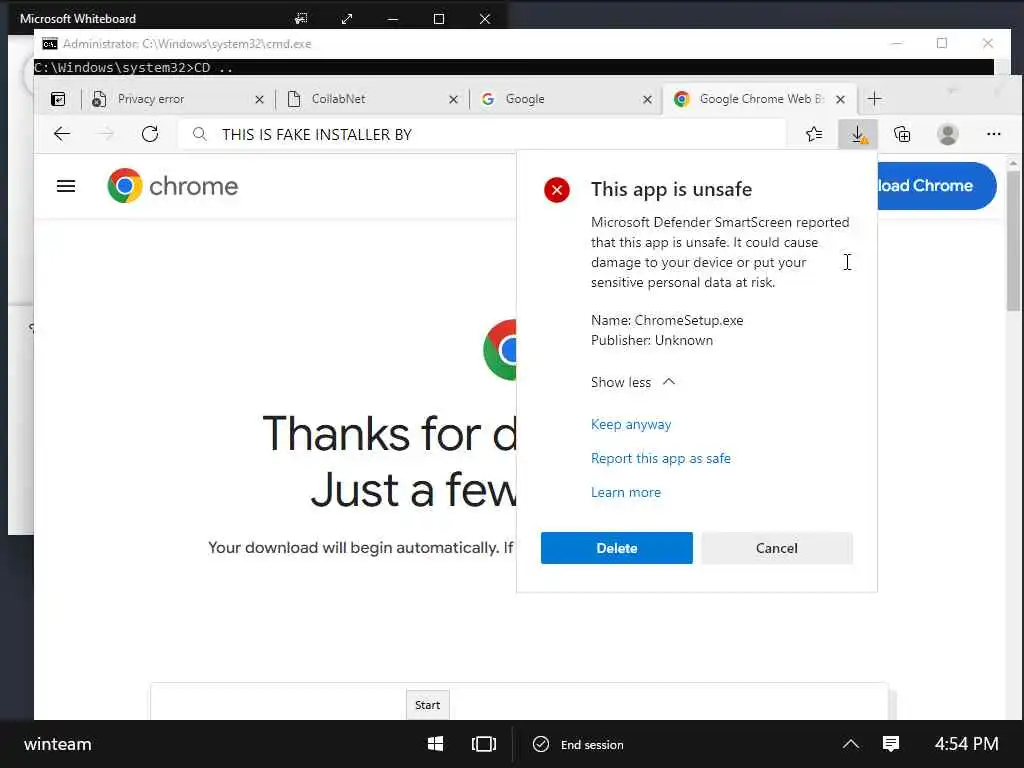Cancel the unsafe app dialog

point(776,548)
